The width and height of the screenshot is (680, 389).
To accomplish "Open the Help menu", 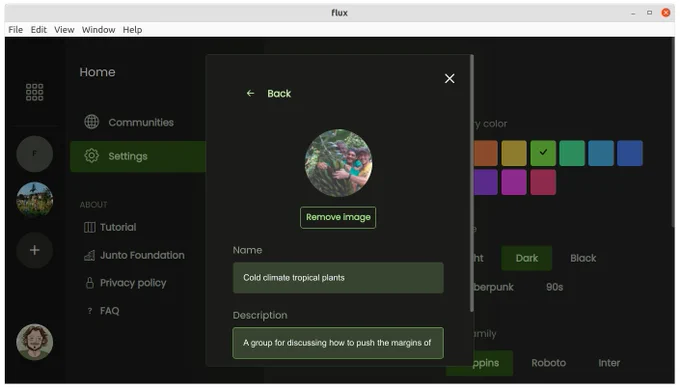I will tap(132, 29).
